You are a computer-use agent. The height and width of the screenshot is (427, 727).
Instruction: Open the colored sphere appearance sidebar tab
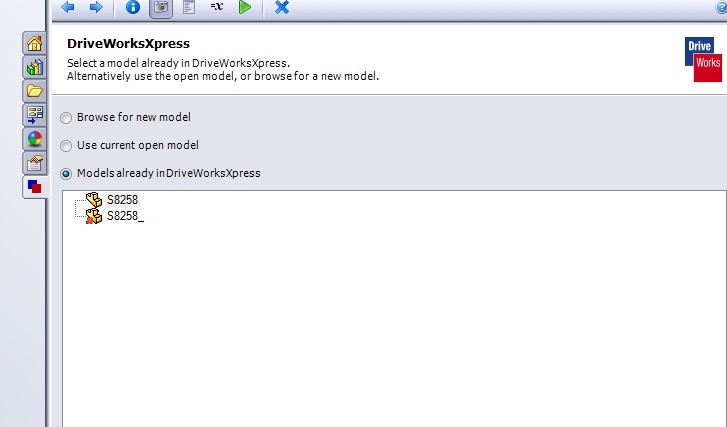coord(34,139)
